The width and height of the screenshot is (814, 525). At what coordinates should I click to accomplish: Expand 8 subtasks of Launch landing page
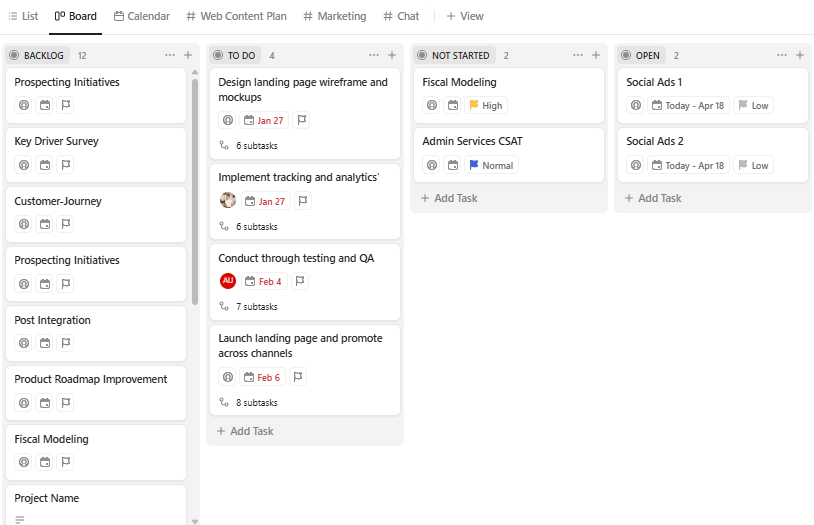[x=249, y=402]
